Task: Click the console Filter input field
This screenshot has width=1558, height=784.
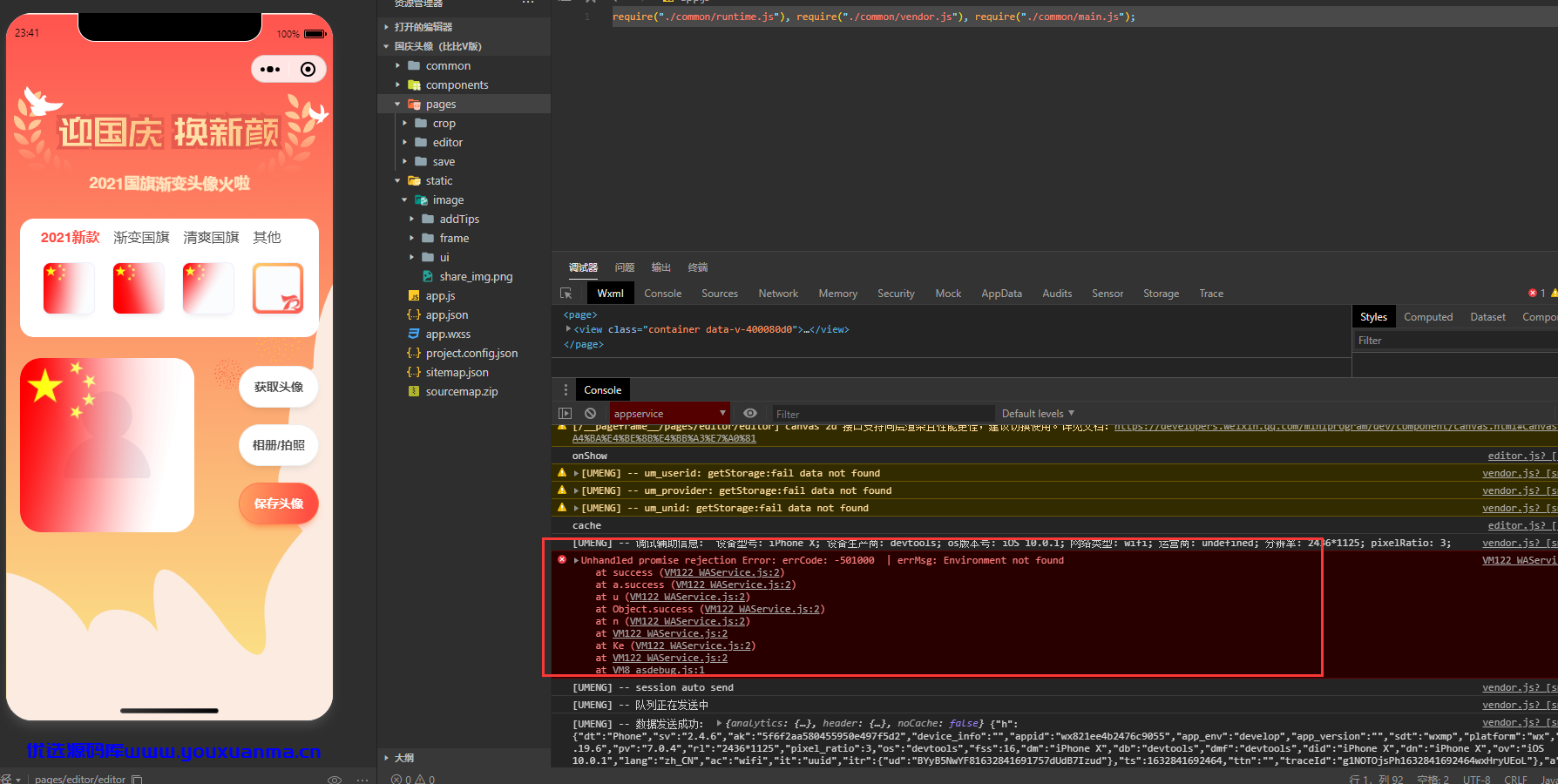Action: click(x=882, y=414)
